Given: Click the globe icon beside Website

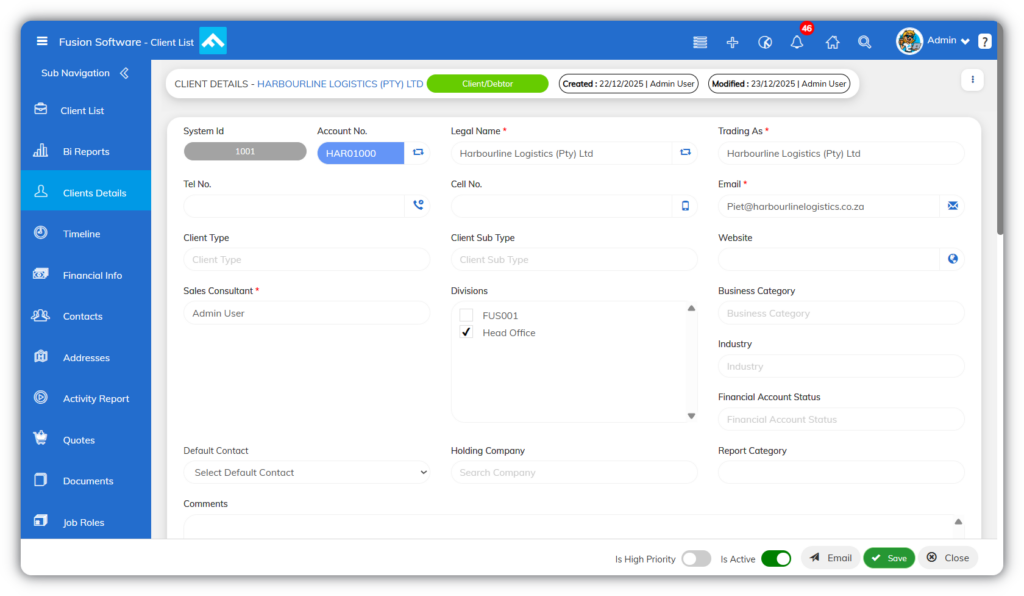Looking at the screenshot, I should [953, 259].
